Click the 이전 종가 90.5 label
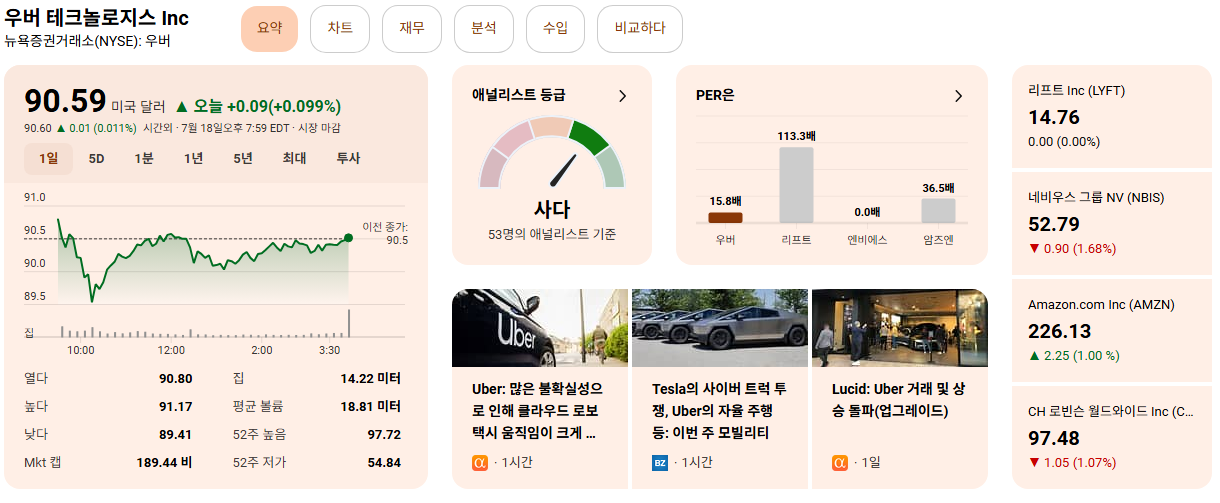The height and width of the screenshot is (503, 1220). (x=385, y=233)
